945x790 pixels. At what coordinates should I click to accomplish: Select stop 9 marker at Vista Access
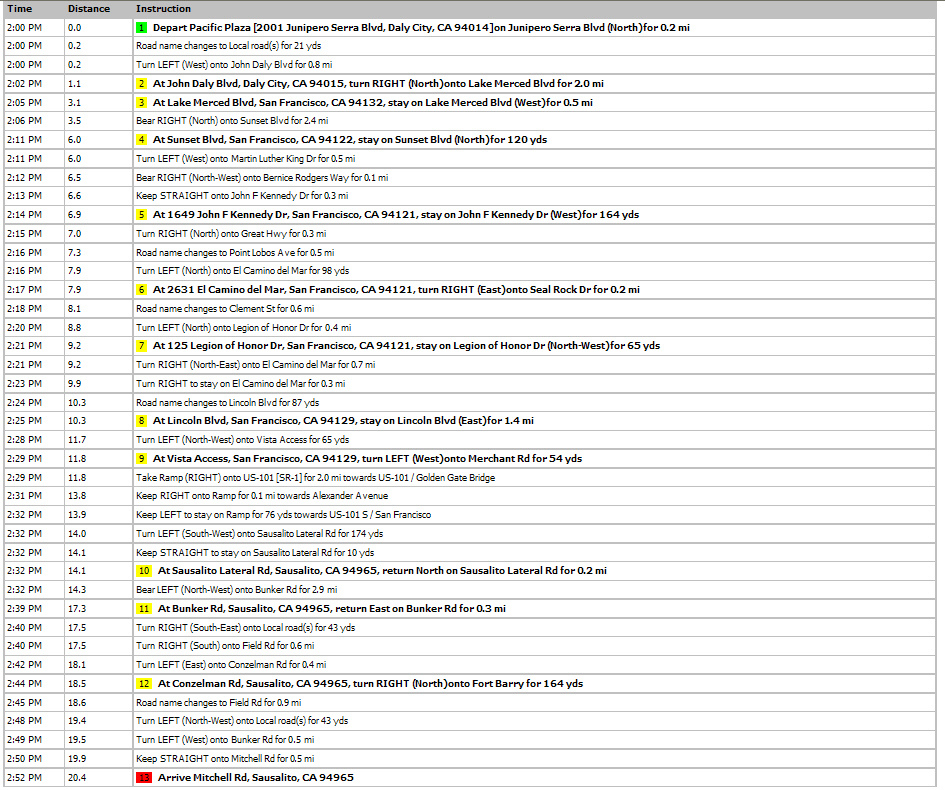[x=142, y=459]
